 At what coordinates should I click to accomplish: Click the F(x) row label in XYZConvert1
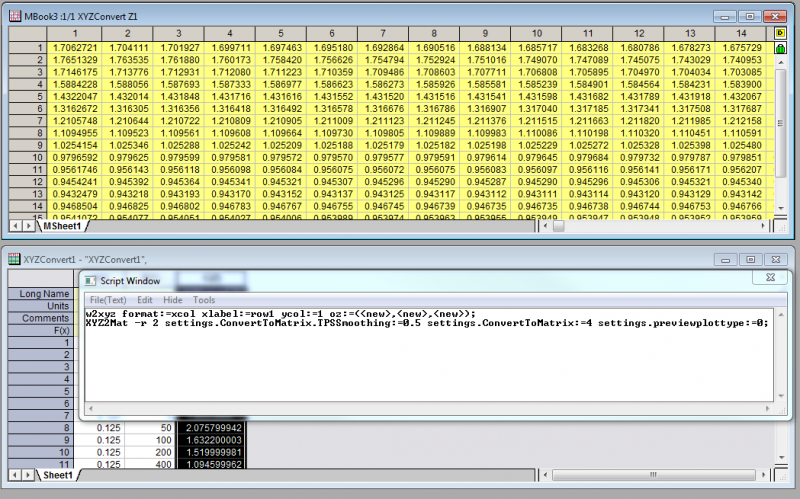tap(41, 331)
